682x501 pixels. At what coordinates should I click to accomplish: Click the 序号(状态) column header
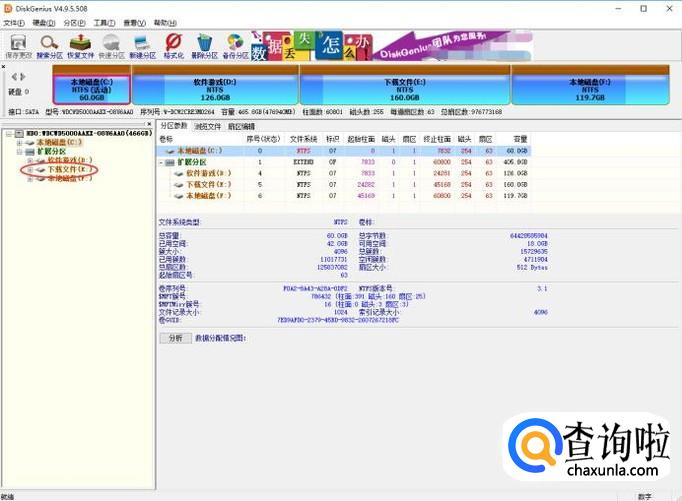click(264, 139)
